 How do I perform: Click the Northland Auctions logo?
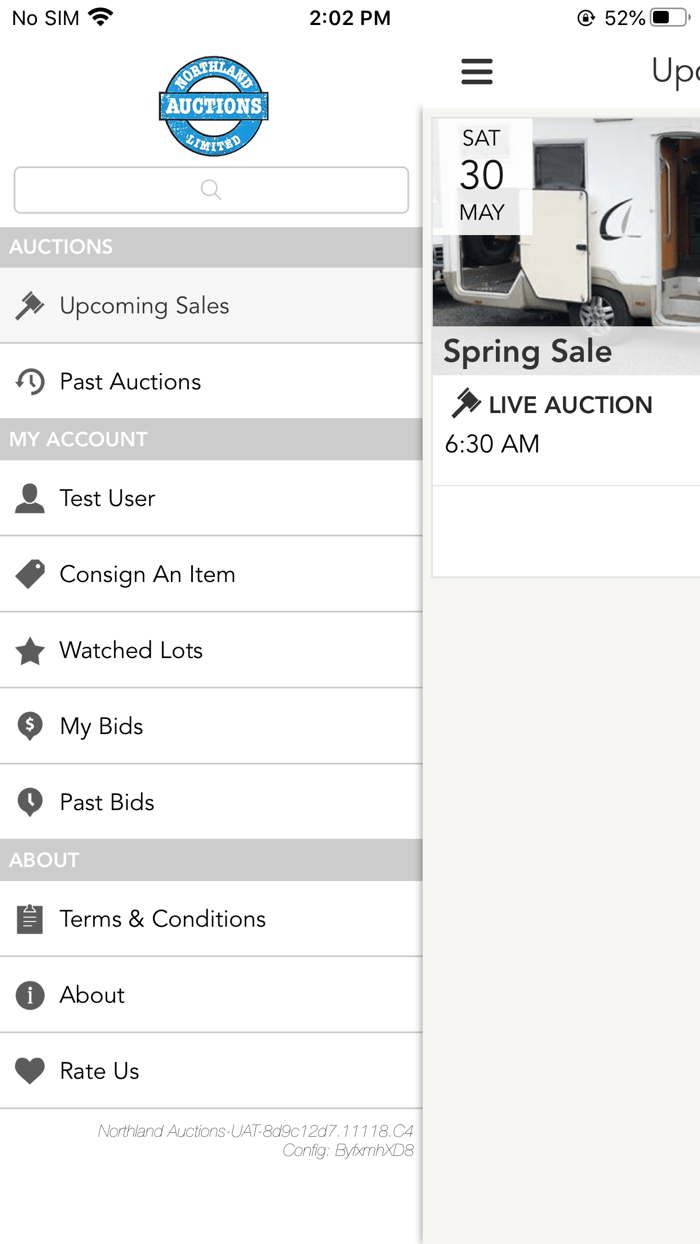[x=213, y=105]
